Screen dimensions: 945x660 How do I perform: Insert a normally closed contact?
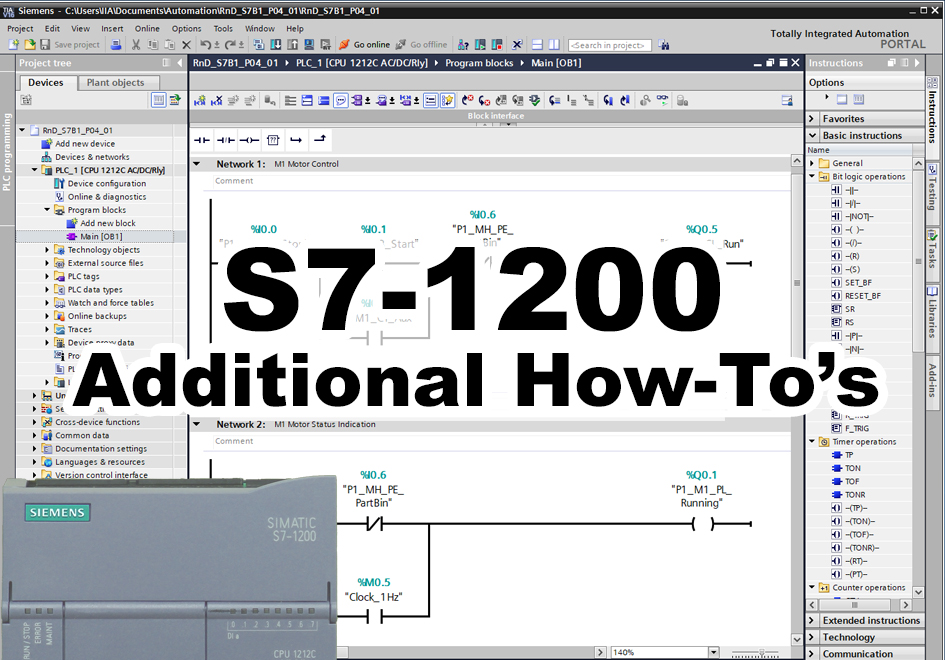click(x=226, y=139)
